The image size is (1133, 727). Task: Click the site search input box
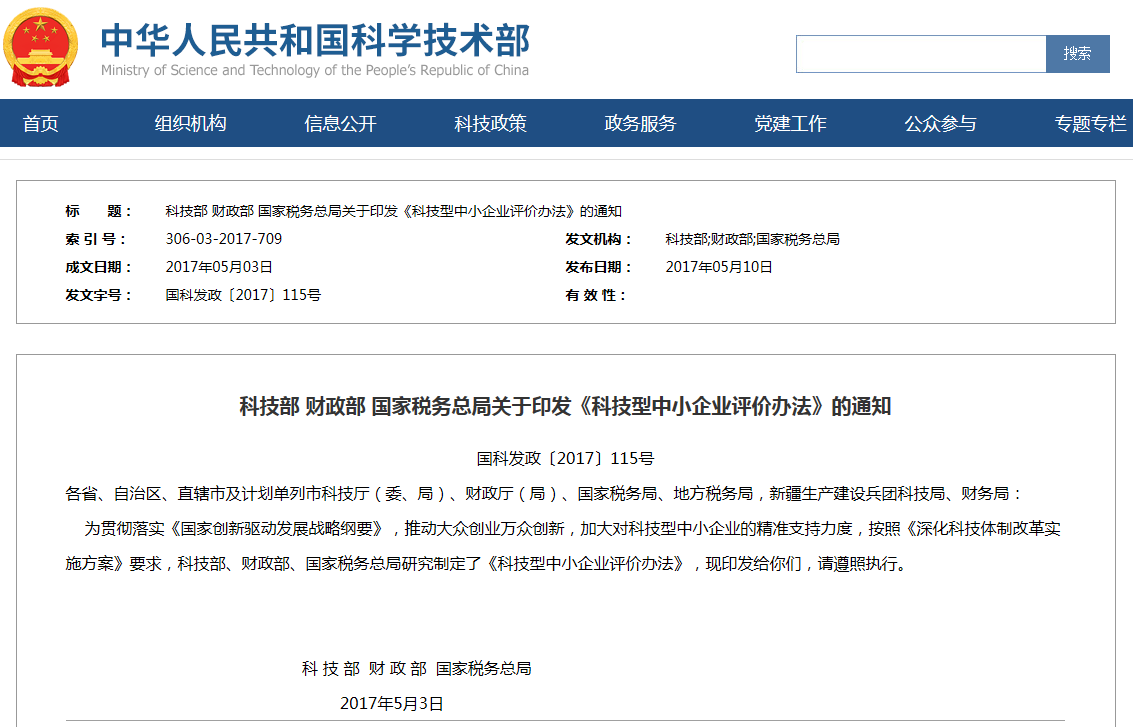[x=921, y=53]
